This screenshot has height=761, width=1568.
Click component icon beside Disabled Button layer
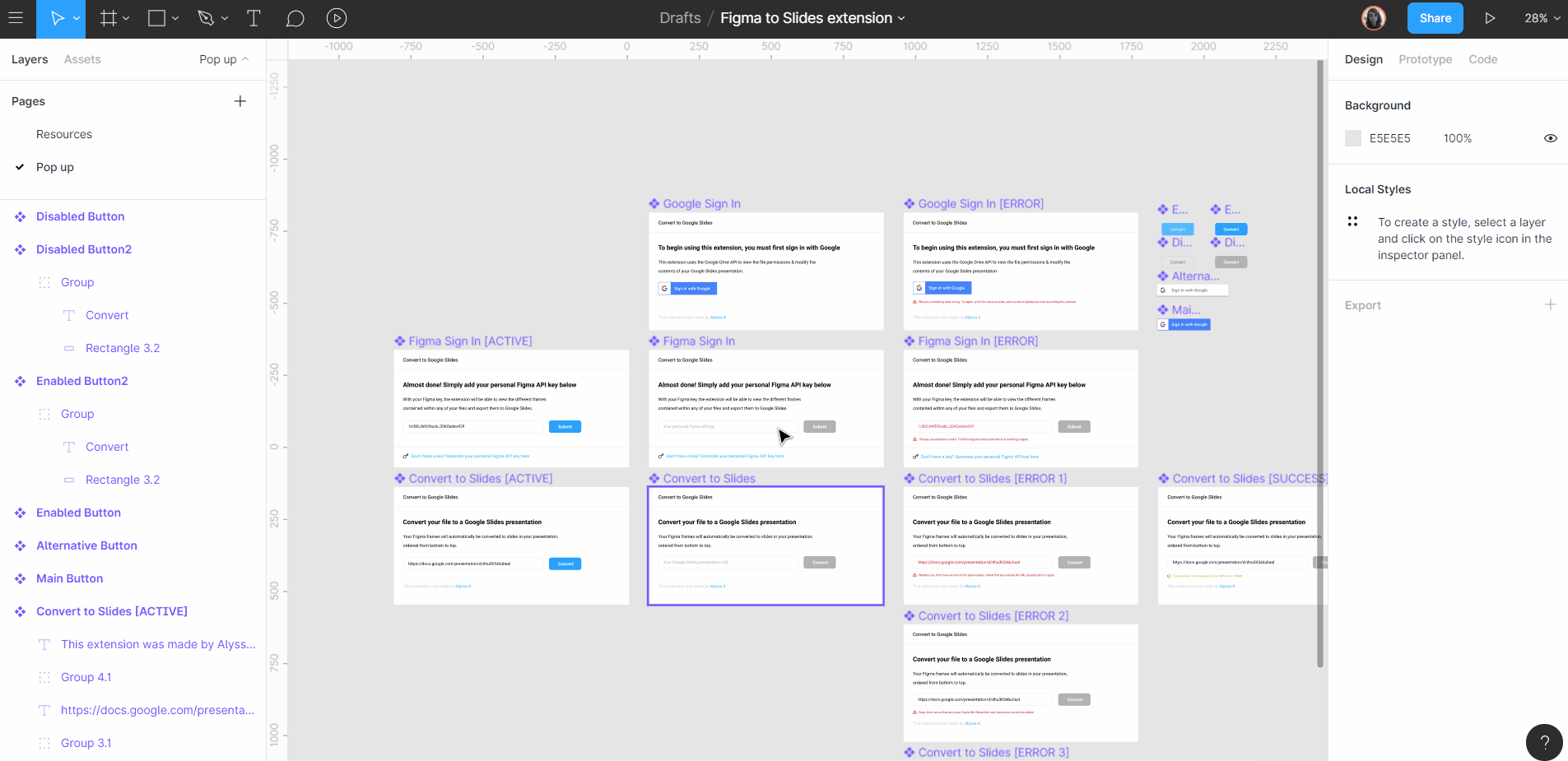pos(21,216)
